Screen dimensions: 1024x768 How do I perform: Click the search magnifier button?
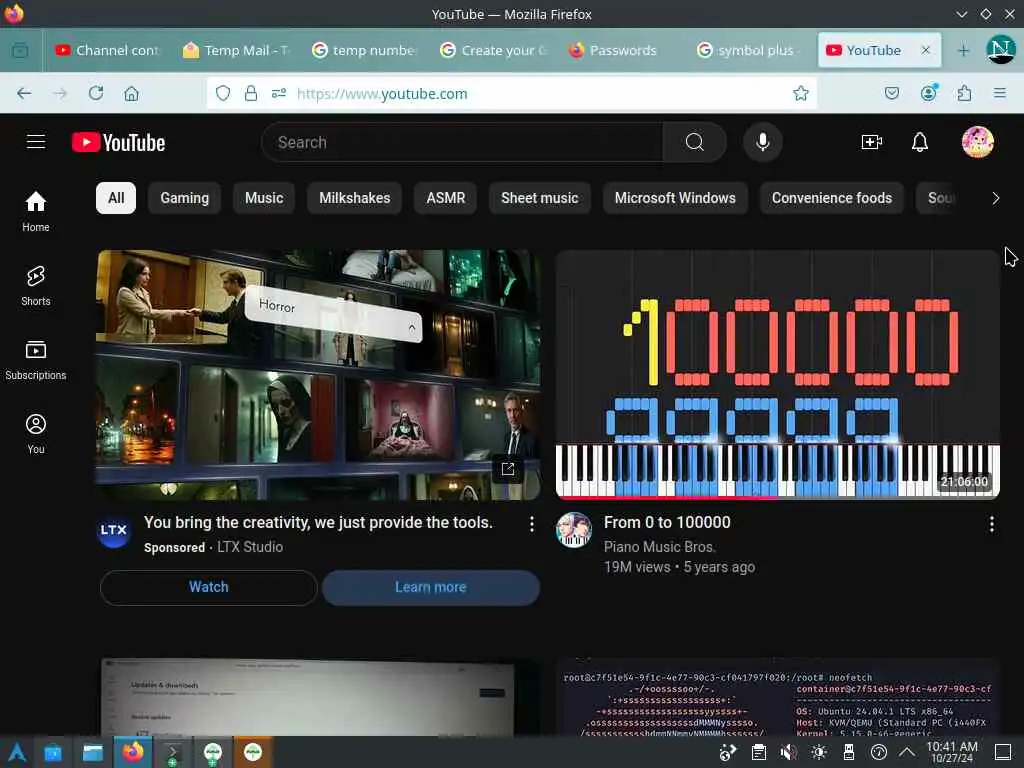695,142
